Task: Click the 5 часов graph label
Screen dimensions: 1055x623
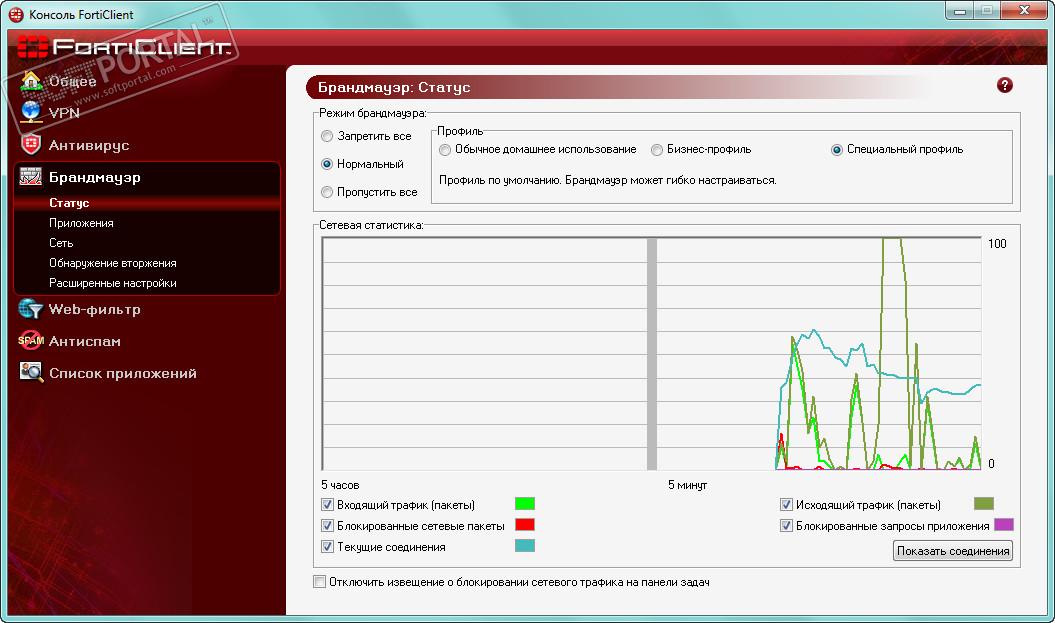Action: [x=340, y=484]
